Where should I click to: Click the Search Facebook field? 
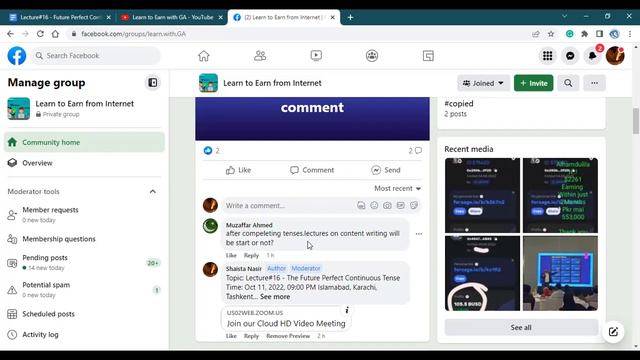(96, 56)
